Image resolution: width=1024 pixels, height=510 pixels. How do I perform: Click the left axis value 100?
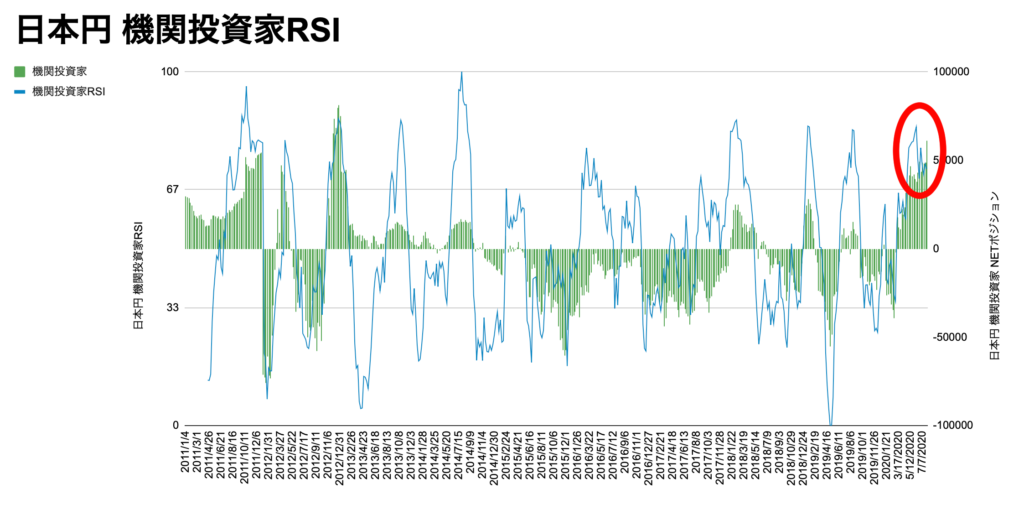coord(168,72)
